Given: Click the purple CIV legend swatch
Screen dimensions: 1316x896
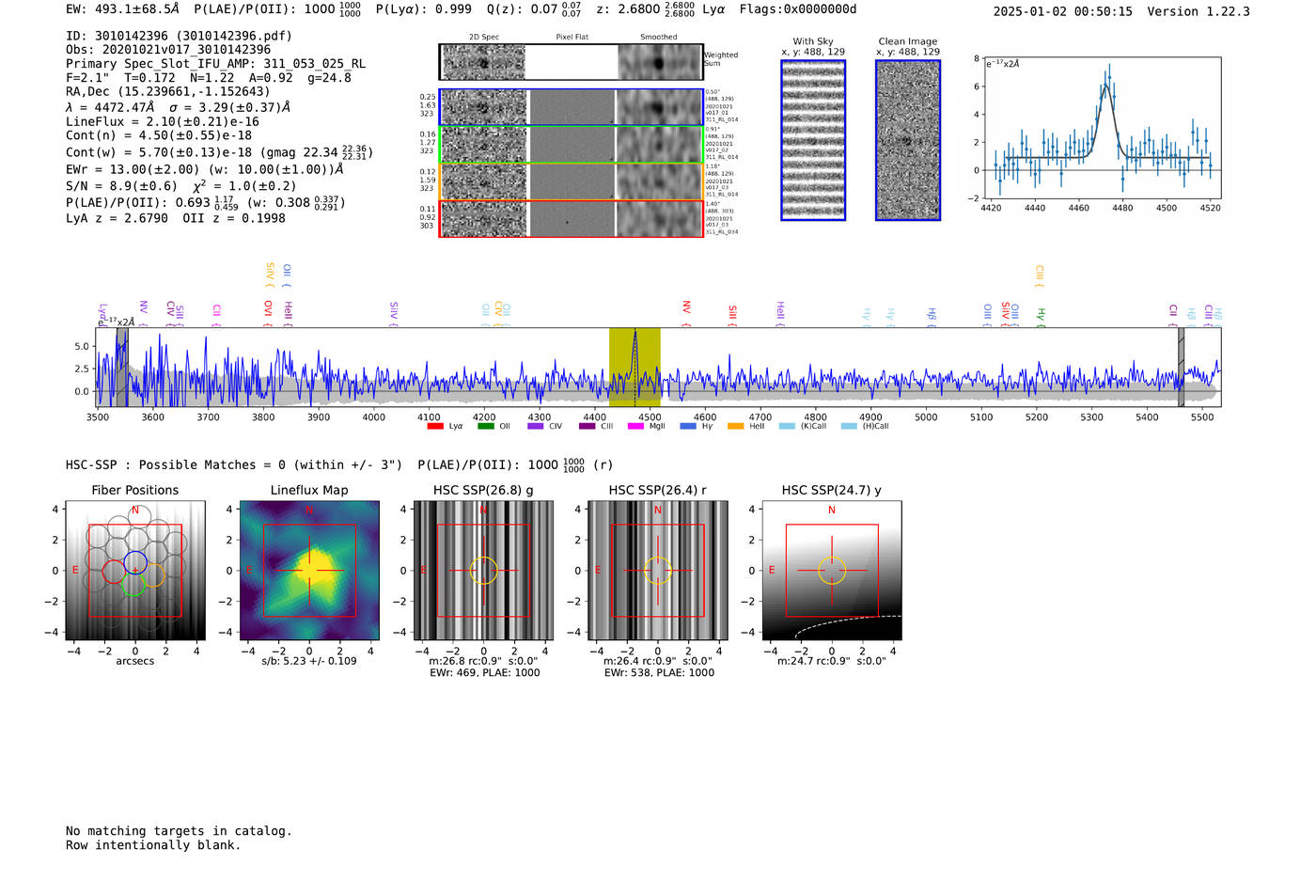Looking at the screenshot, I should [x=536, y=426].
